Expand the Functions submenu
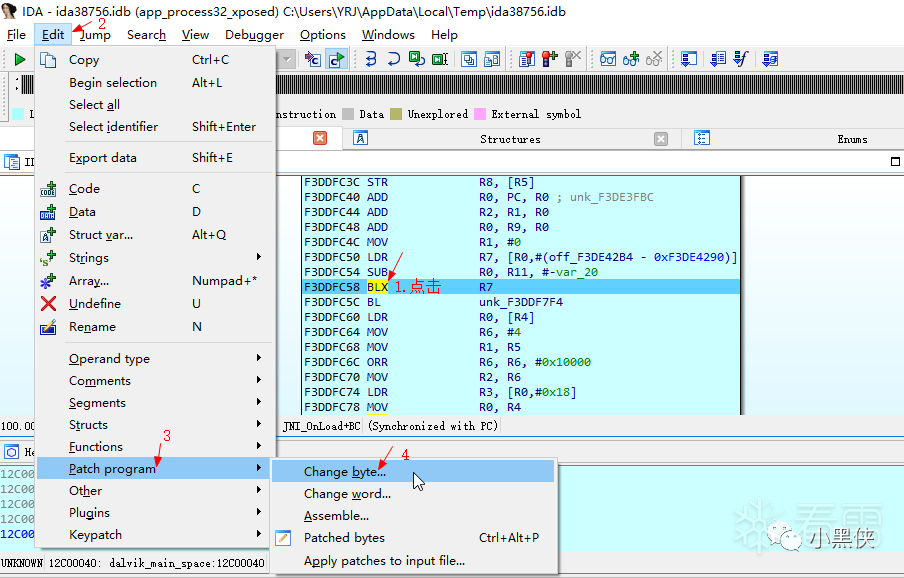Viewport: 904px width, 578px height. pyautogui.click(x=259, y=445)
